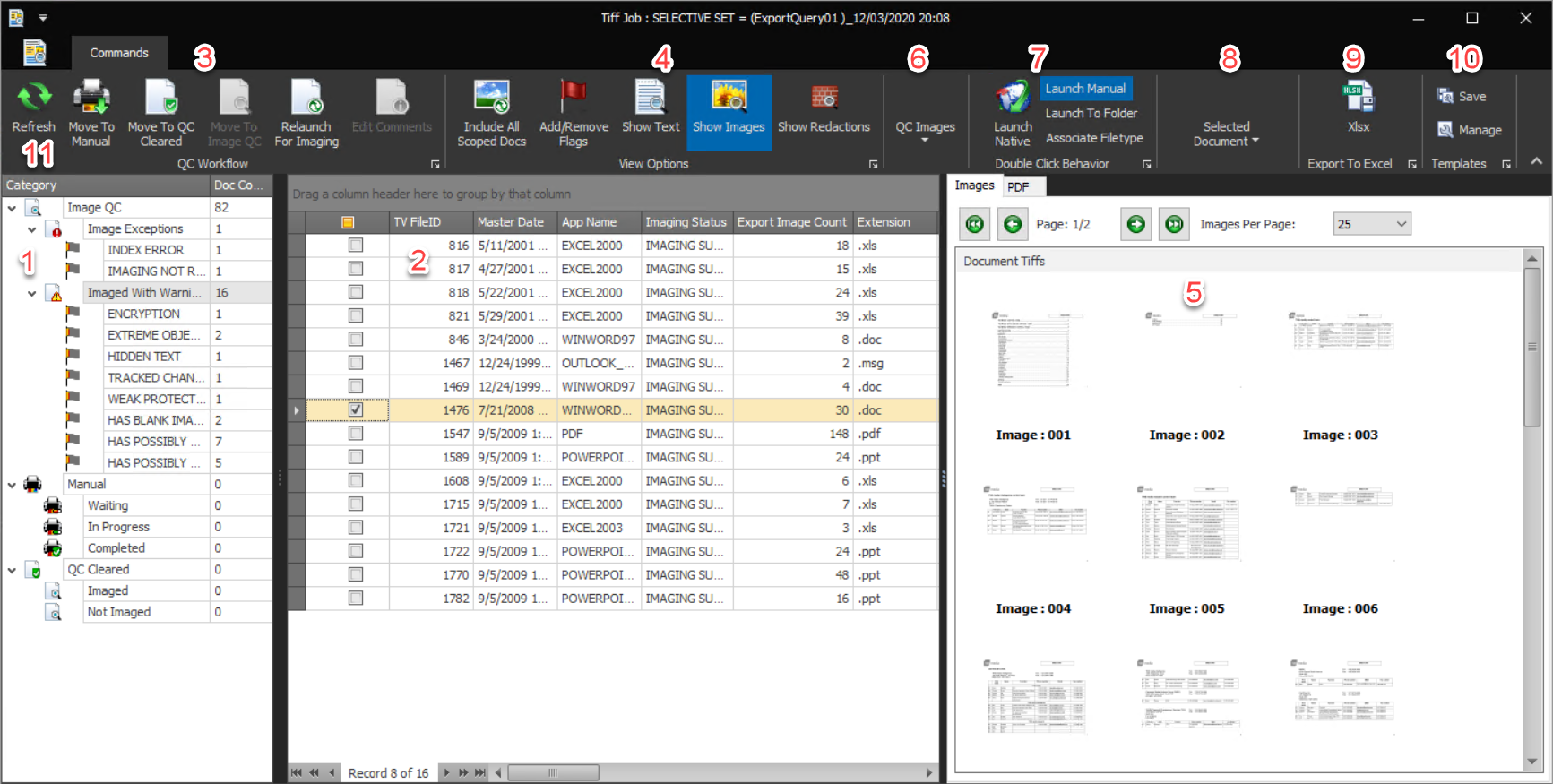Open QC Workflow group dialog launcher
1553x784 pixels.
tap(436, 164)
